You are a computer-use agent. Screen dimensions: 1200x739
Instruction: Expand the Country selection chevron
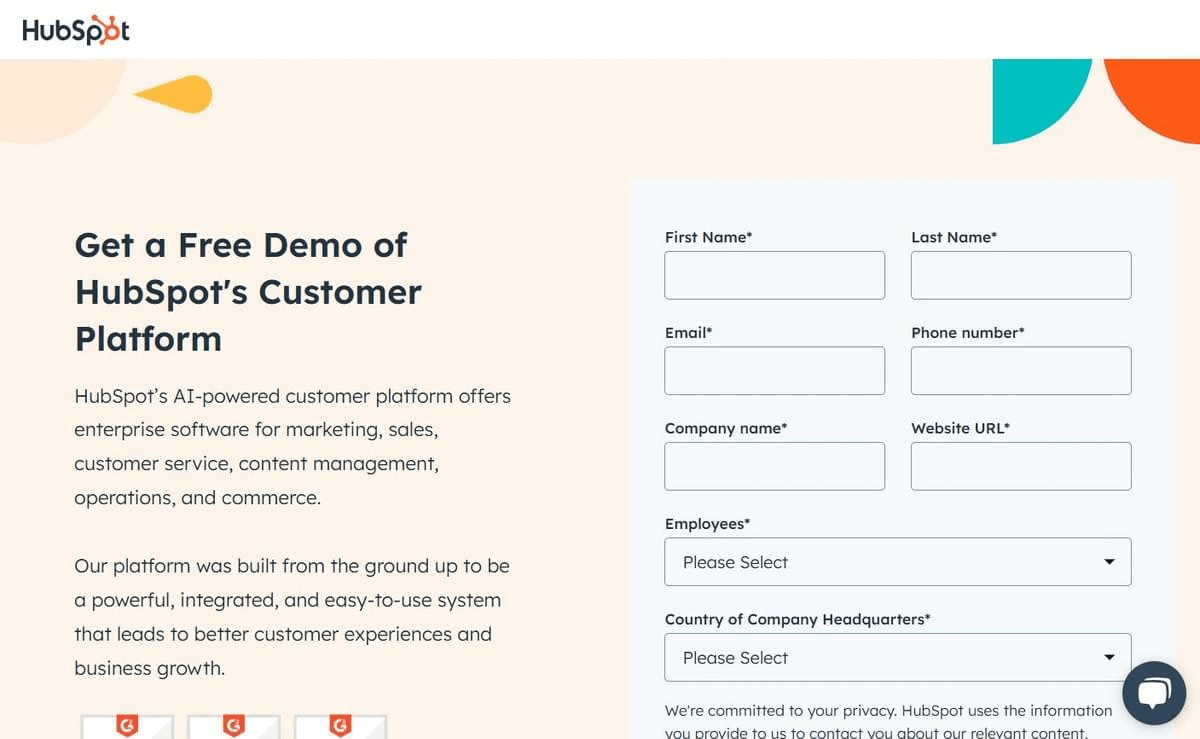1109,657
